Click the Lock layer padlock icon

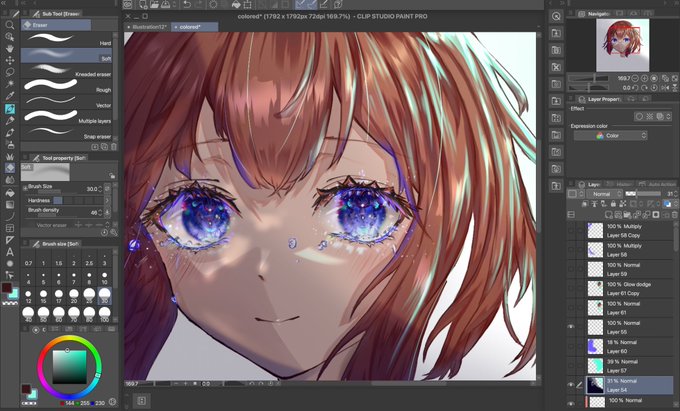pyautogui.click(x=613, y=204)
